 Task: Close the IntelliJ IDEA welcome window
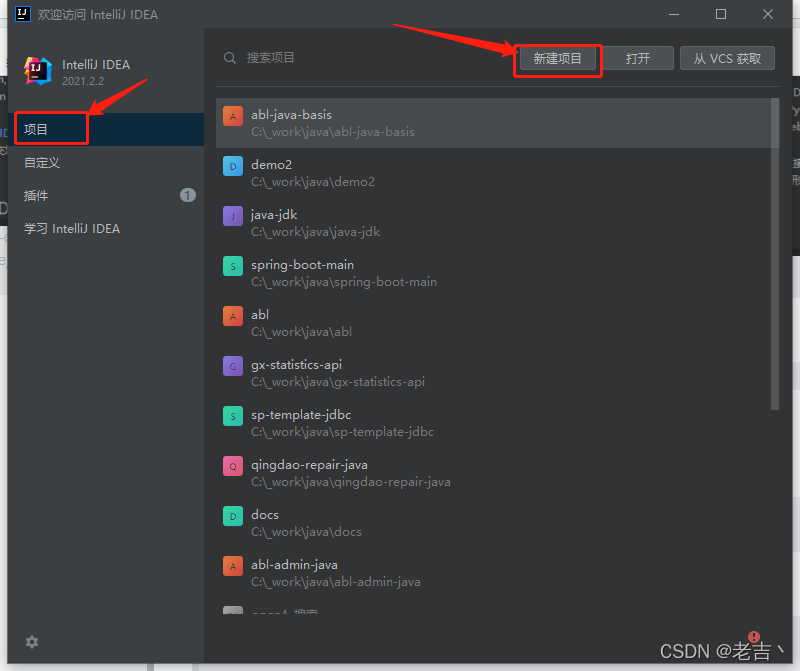pyautogui.click(x=768, y=14)
